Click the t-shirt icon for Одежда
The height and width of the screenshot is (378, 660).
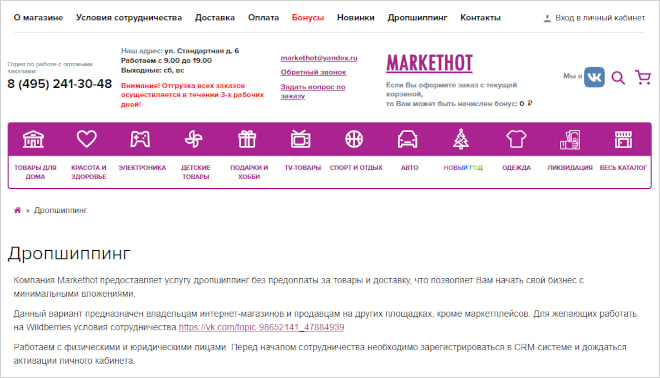pyautogui.click(x=516, y=139)
